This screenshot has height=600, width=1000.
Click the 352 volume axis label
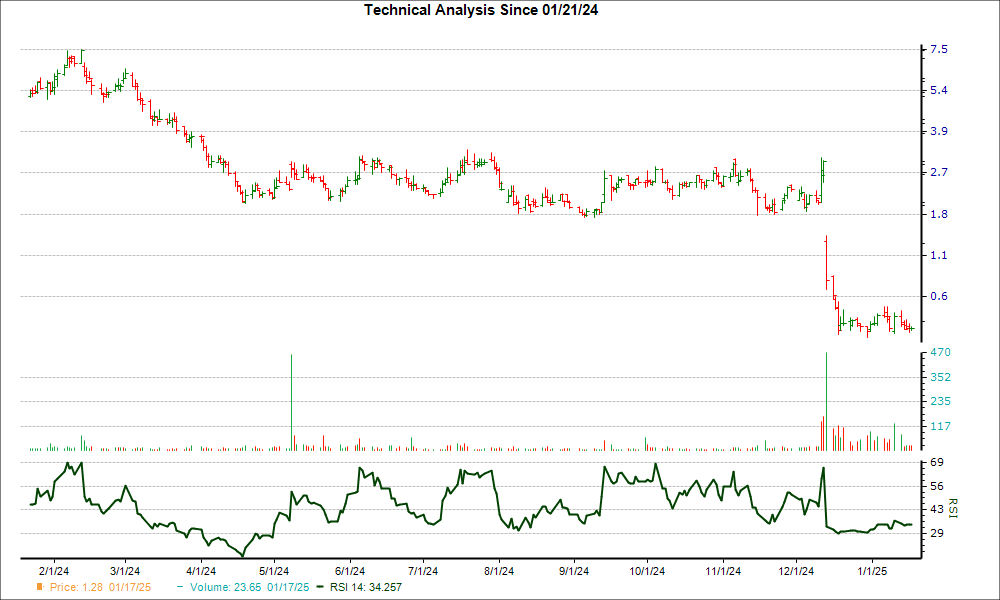(941, 377)
